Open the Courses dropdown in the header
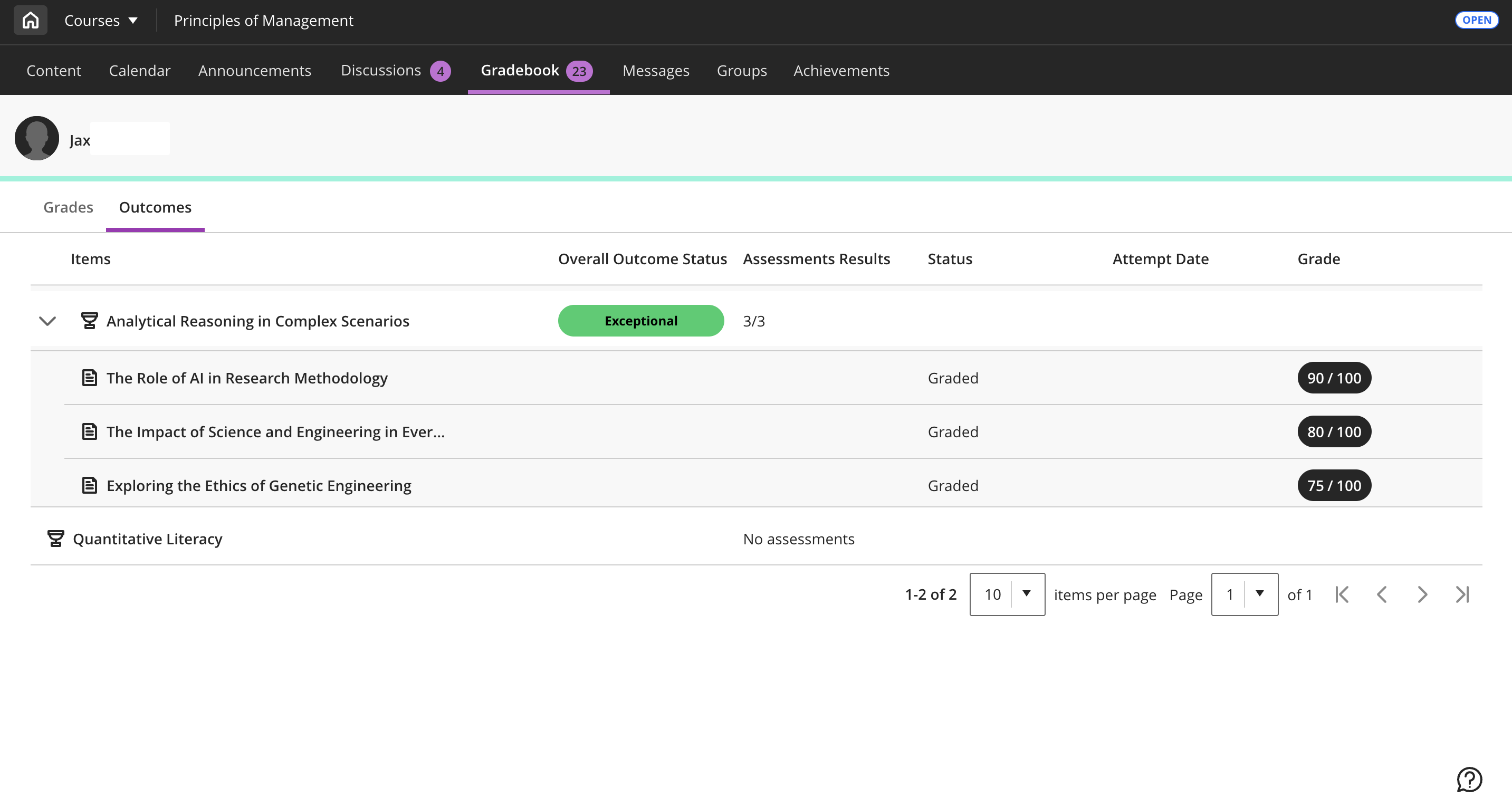 tap(101, 20)
